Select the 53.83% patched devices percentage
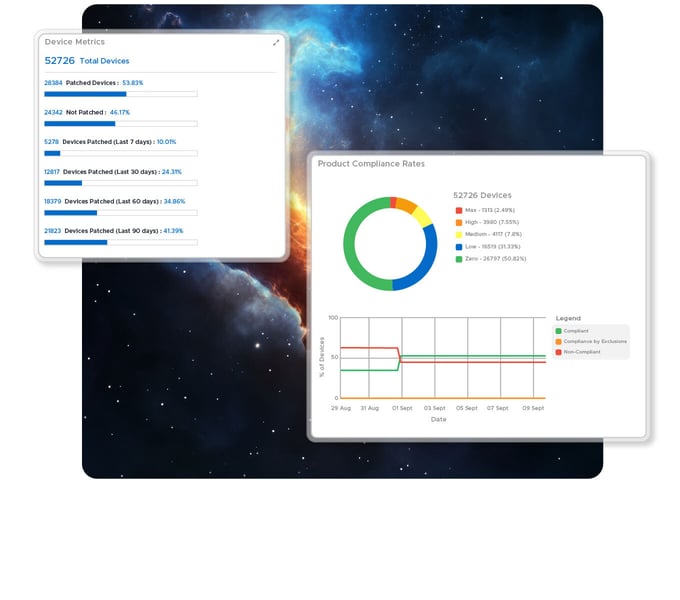Image resolution: width=680 pixels, height=600 pixels. (x=133, y=83)
